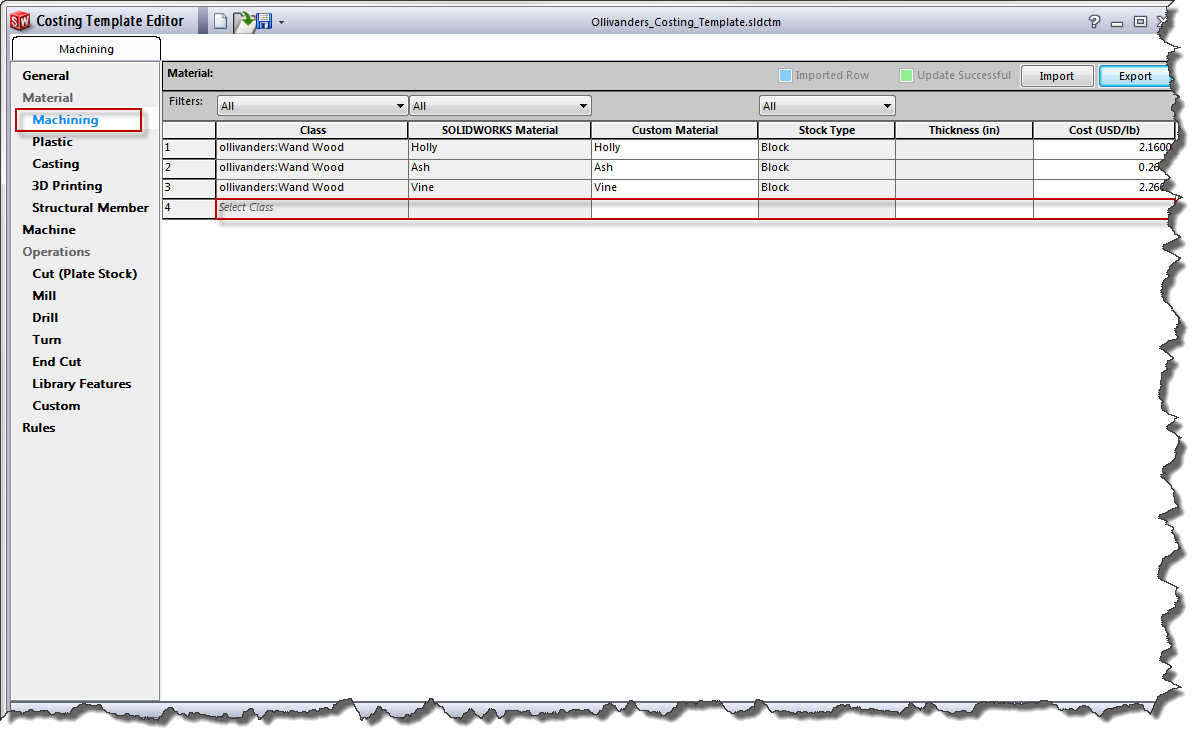
Task: Open End Cut operations
Action: pyautogui.click(x=57, y=362)
